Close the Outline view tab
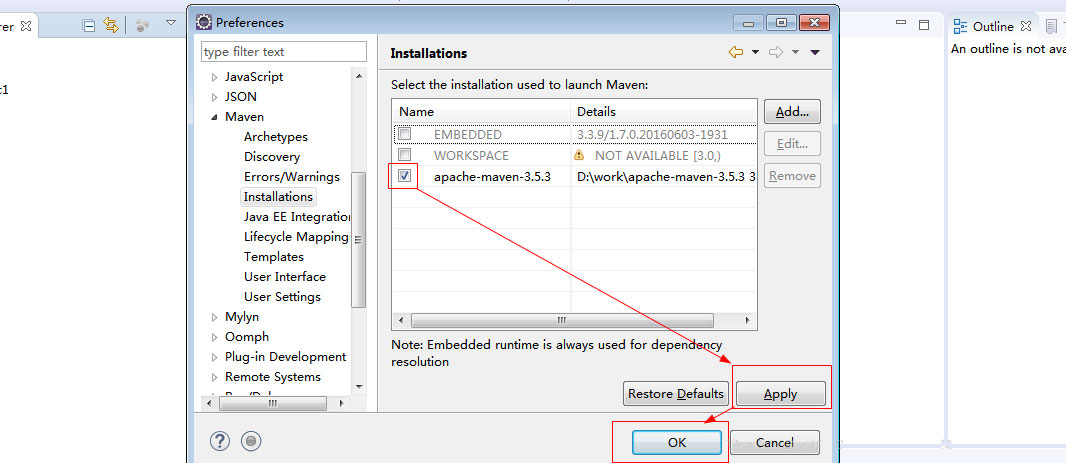The width and height of the screenshot is (1066, 463). coord(1026,26)
